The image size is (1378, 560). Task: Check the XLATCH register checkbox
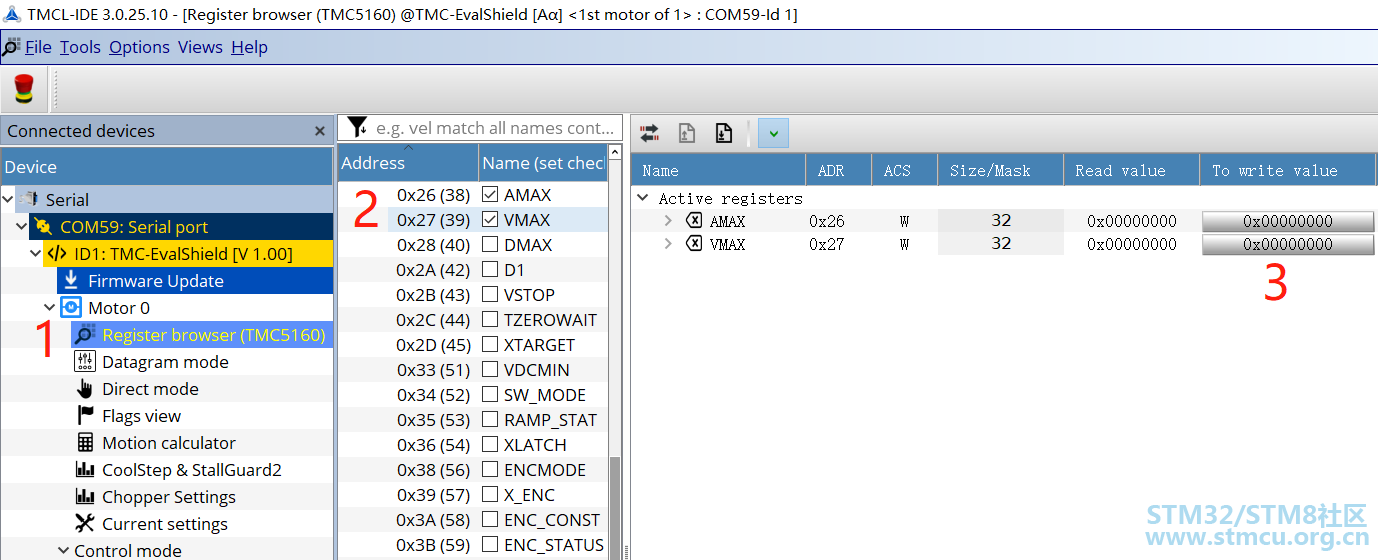(x=490, y=444)
